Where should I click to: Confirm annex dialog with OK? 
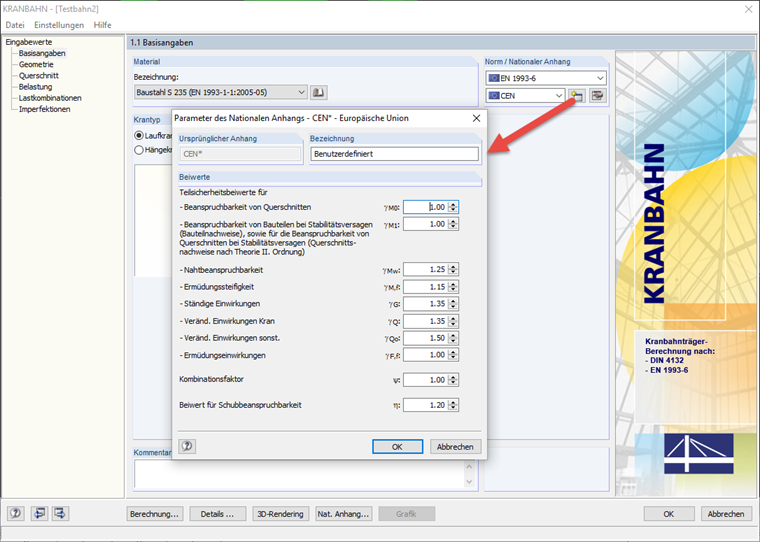[397, 446]
